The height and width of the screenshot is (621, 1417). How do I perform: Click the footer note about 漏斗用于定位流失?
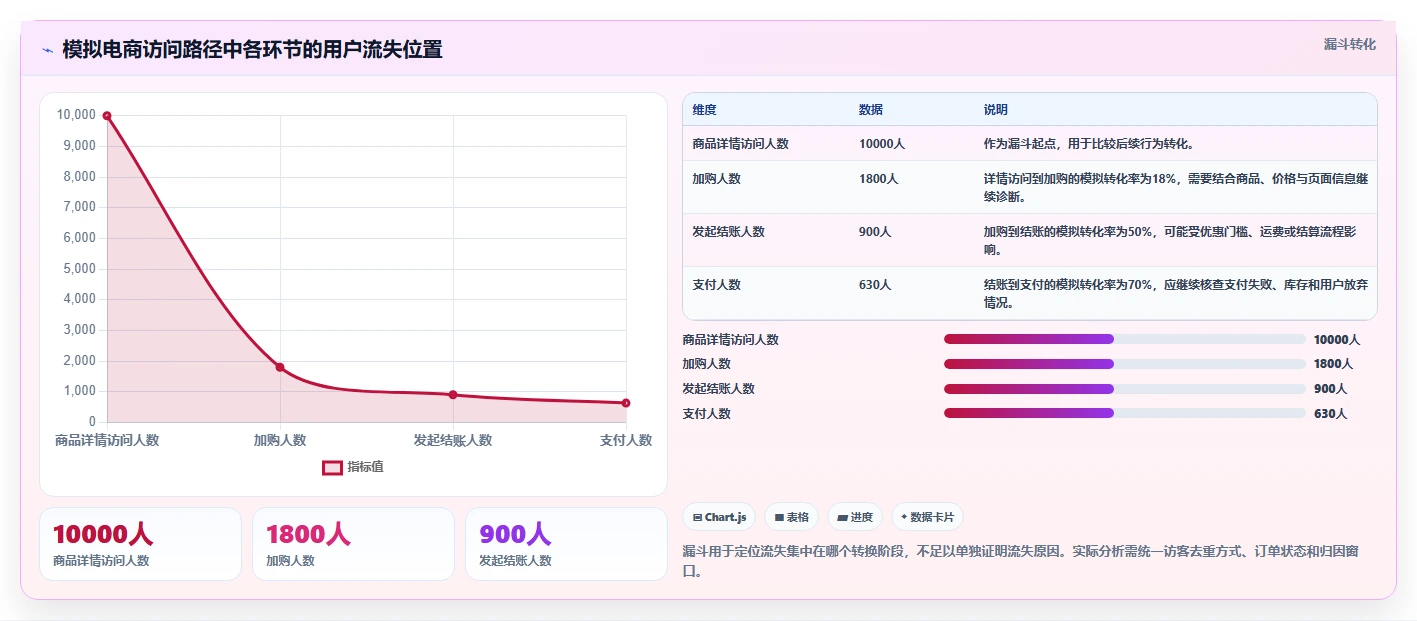(x=1020, y=562)
